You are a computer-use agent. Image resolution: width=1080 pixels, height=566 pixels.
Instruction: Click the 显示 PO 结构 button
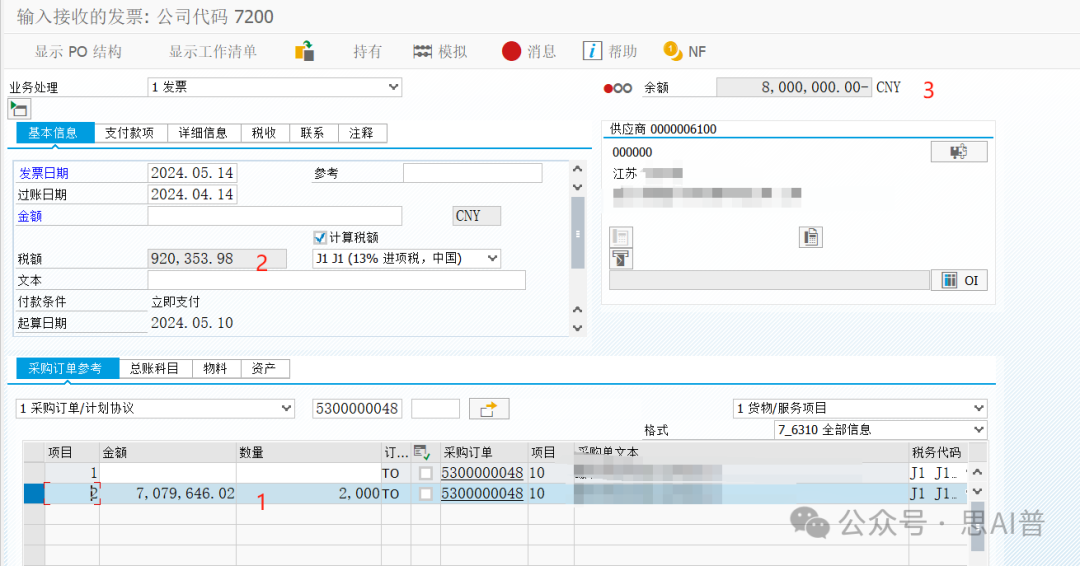(78, 51)
